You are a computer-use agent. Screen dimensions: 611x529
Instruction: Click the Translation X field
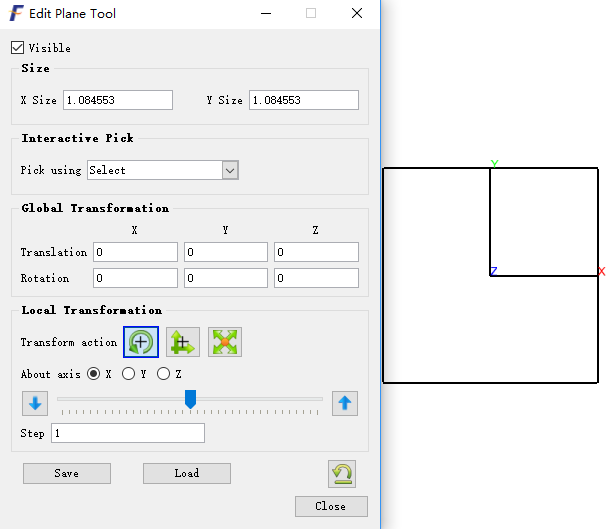[135, 252]
